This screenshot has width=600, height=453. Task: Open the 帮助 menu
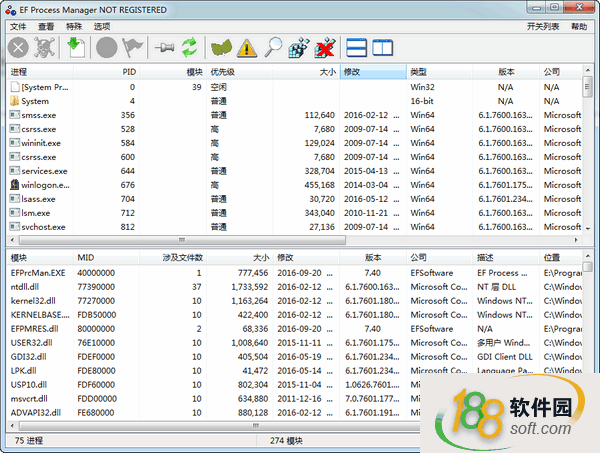point(579,26)
